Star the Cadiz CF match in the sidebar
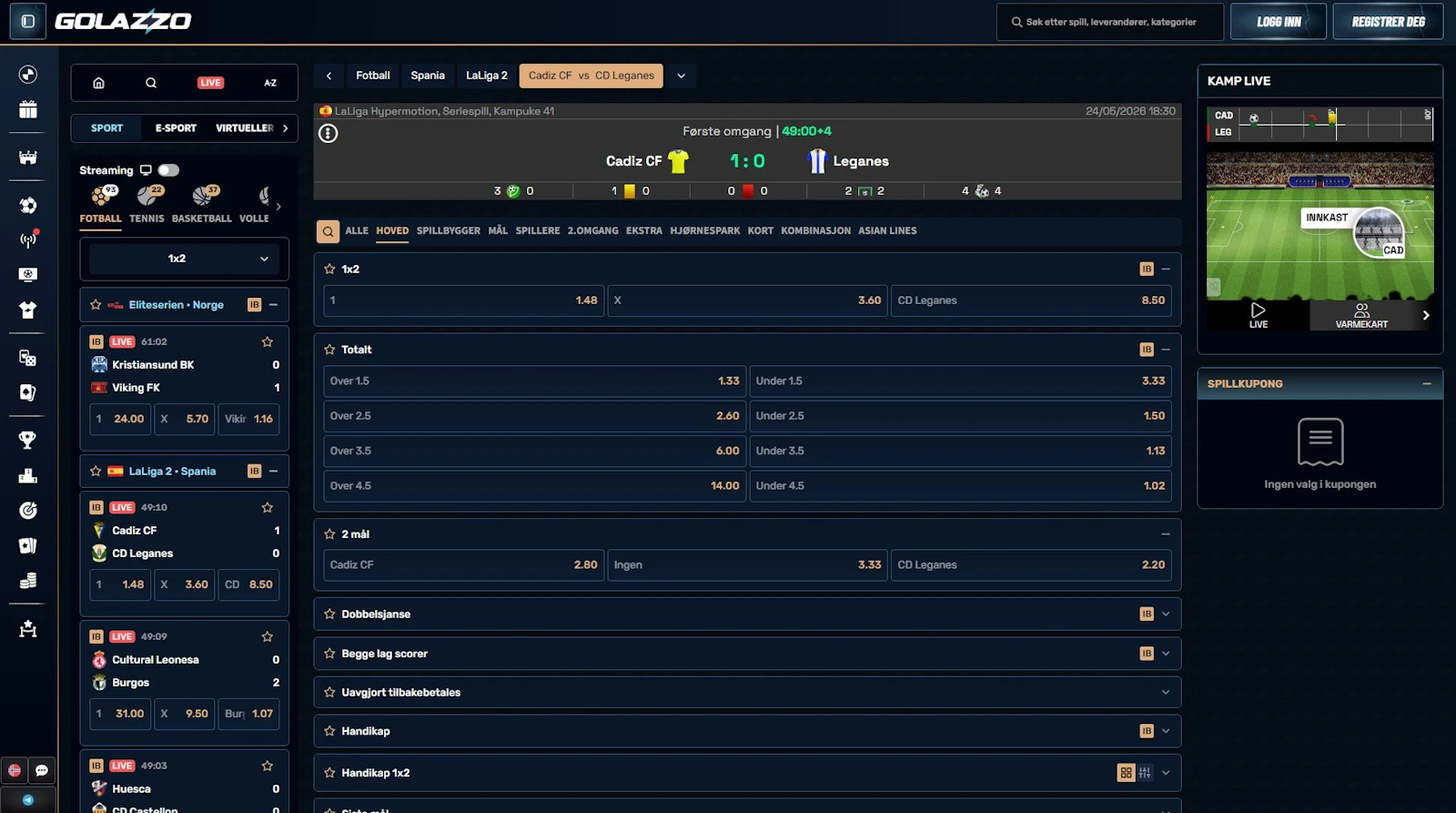1456x813 pixels. [x=268, y=508]
